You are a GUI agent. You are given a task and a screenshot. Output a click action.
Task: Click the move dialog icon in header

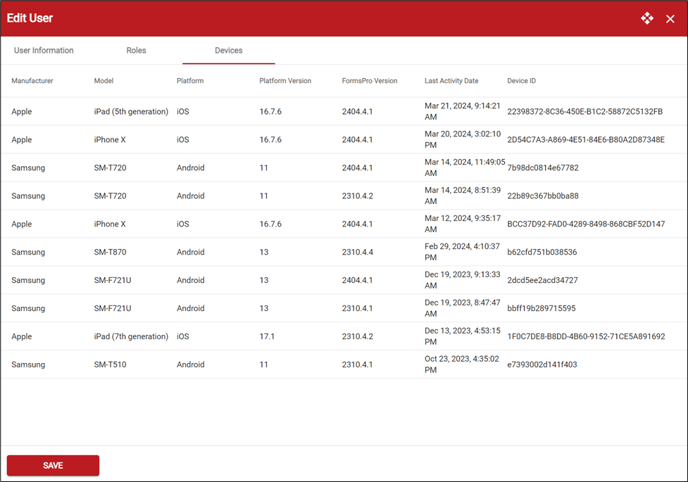(647, 18)
